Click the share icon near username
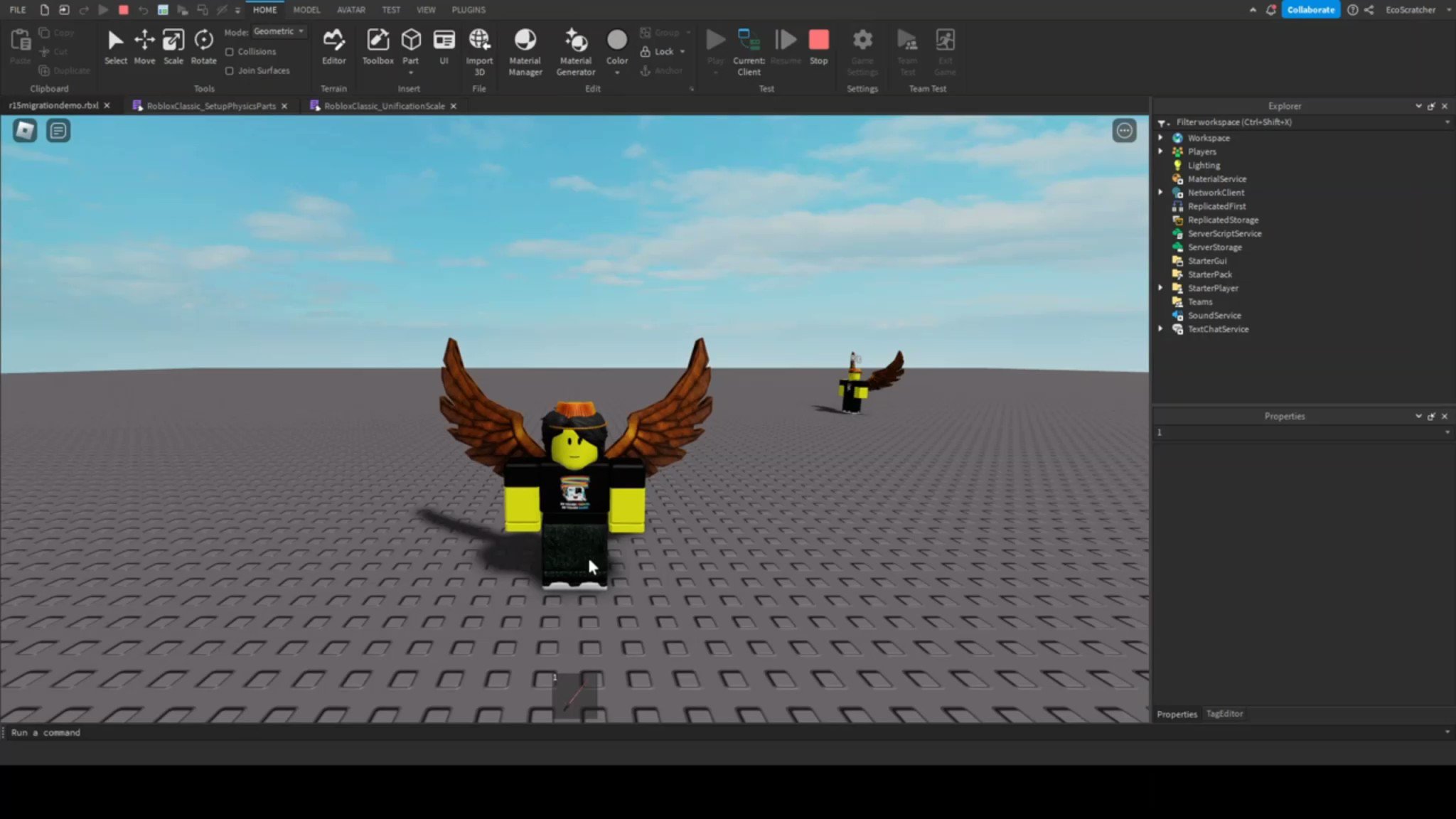This screenshot has width=1456, height=819. (x=1369, y=10)
